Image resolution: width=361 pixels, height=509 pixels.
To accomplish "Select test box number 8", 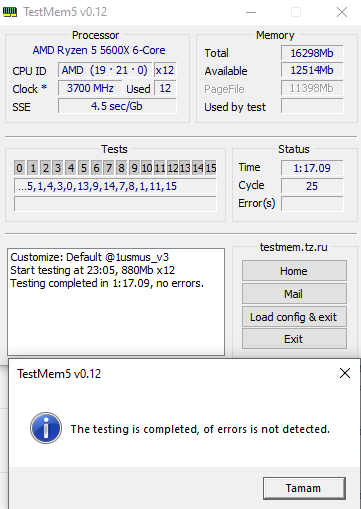I will (x=121, y=168).
